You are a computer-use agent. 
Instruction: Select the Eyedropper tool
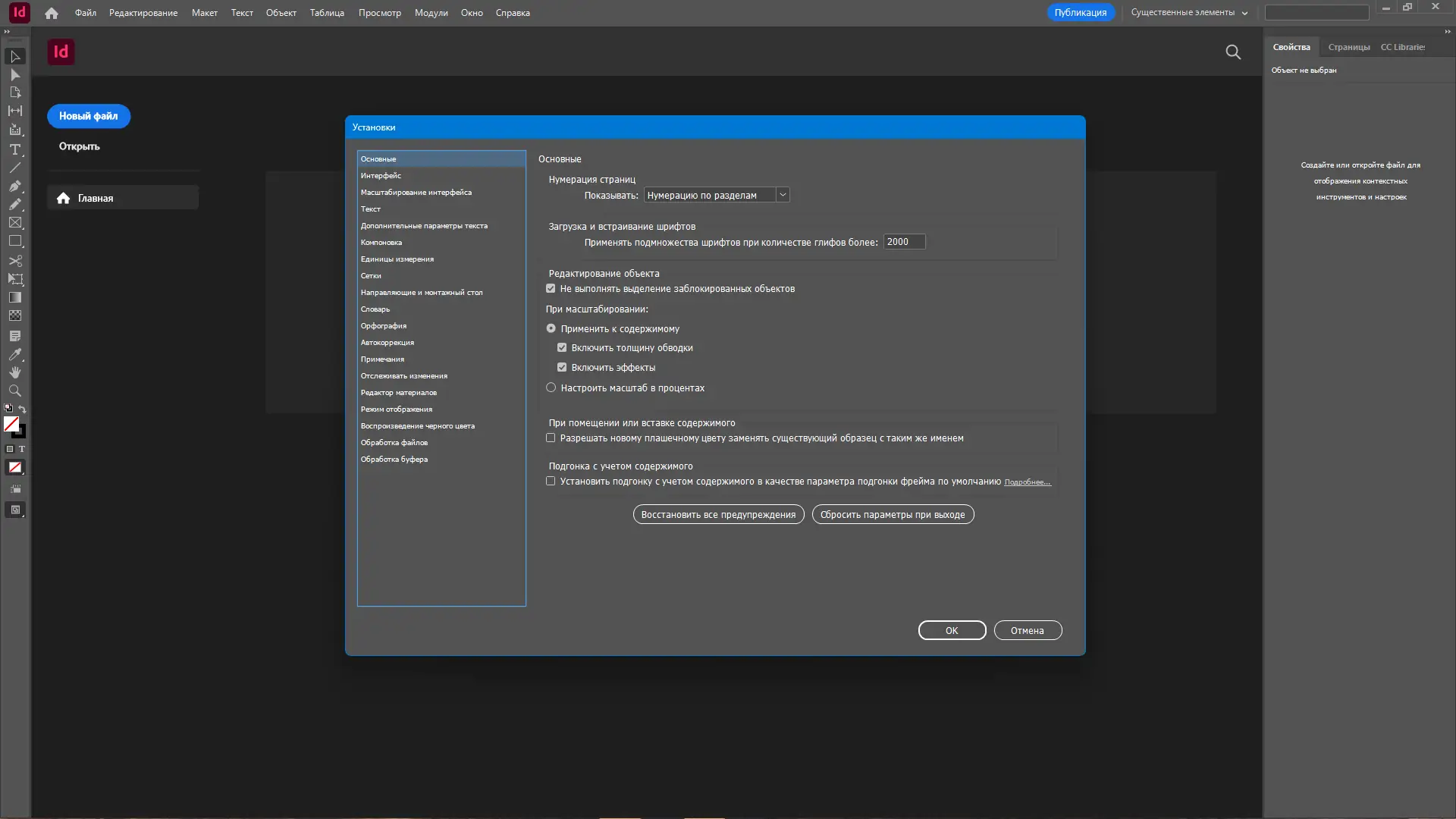pos(14,354)
